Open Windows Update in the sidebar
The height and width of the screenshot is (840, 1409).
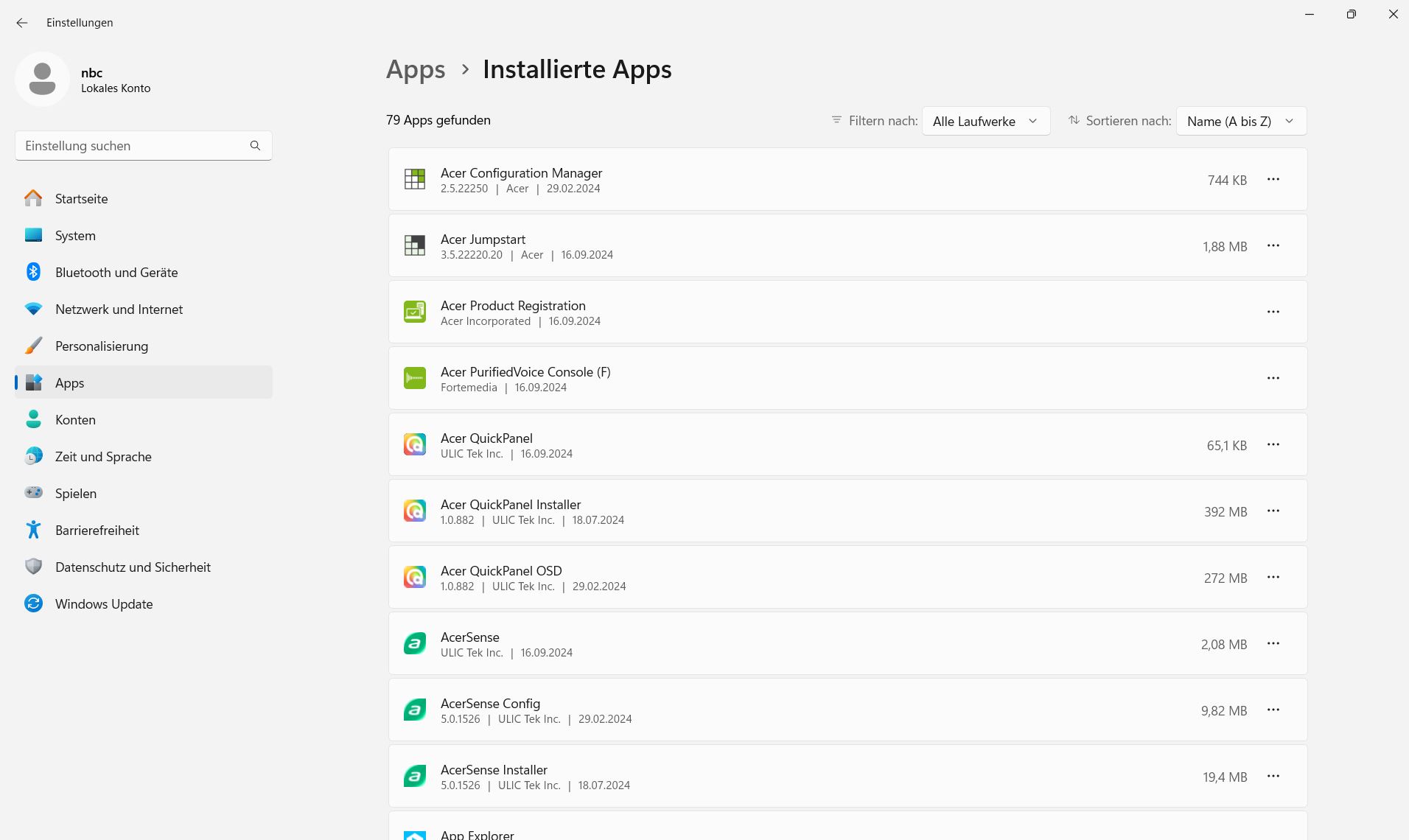(104, 604)
